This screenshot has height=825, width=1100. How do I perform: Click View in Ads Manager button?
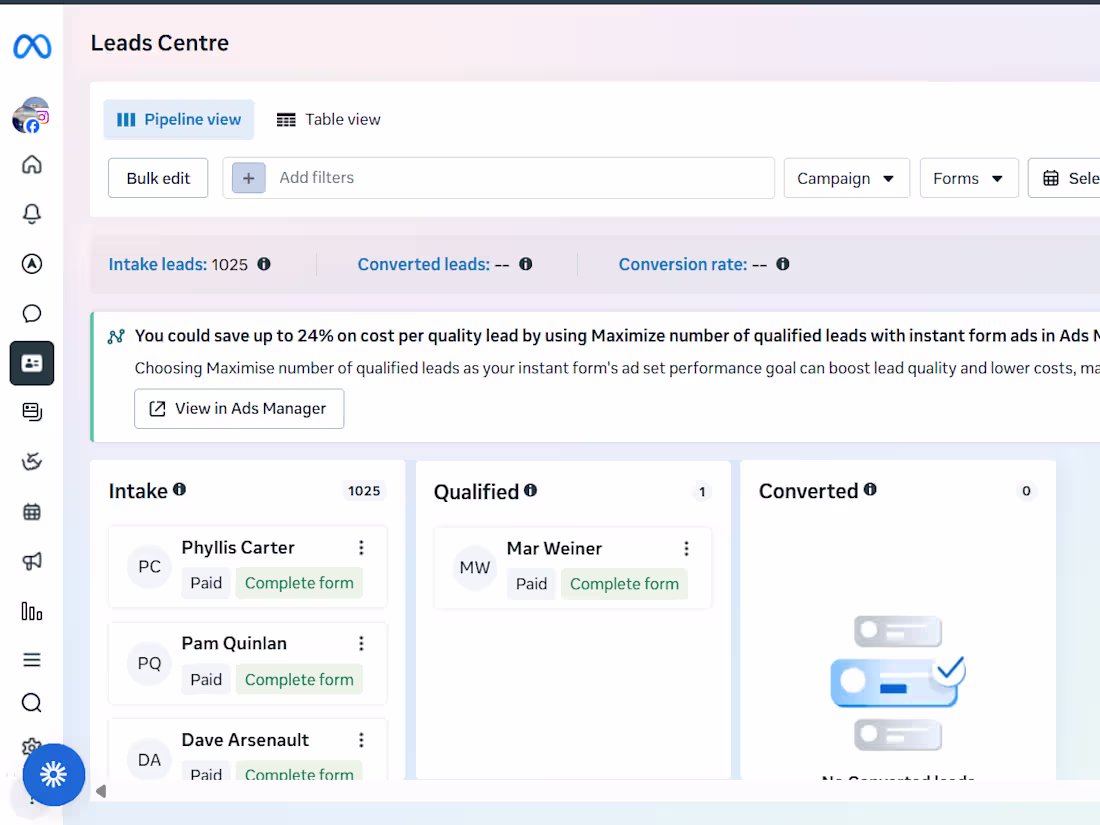point(239,408)
